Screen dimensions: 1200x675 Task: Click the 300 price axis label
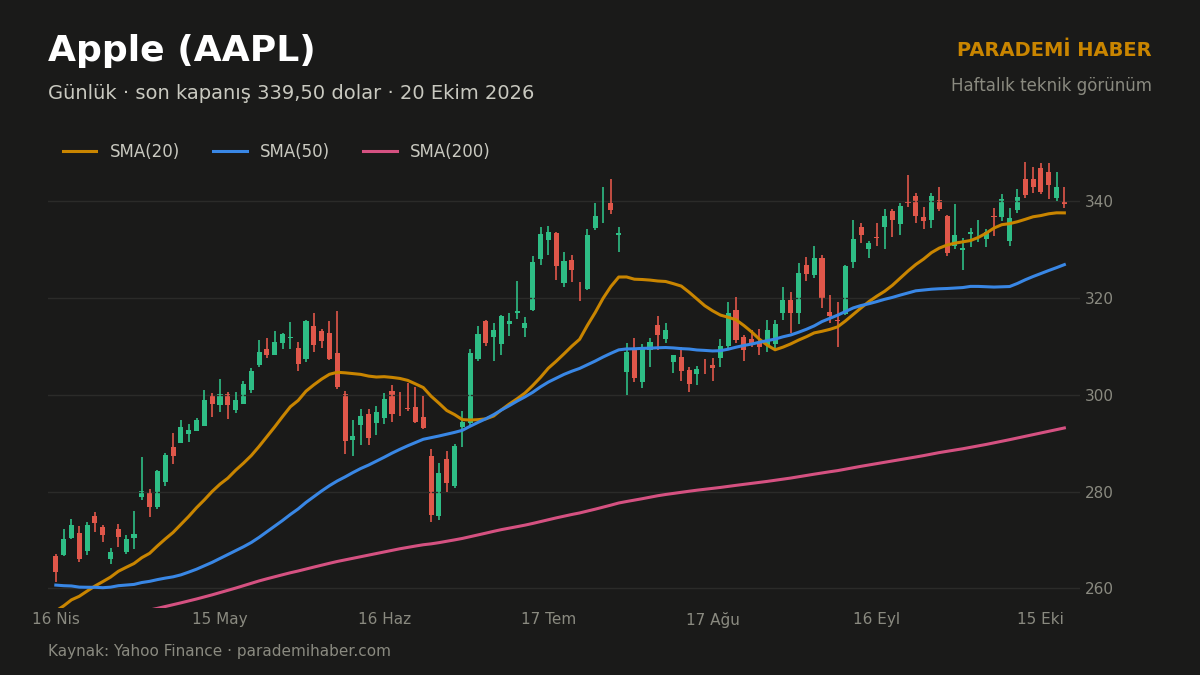1099,396
